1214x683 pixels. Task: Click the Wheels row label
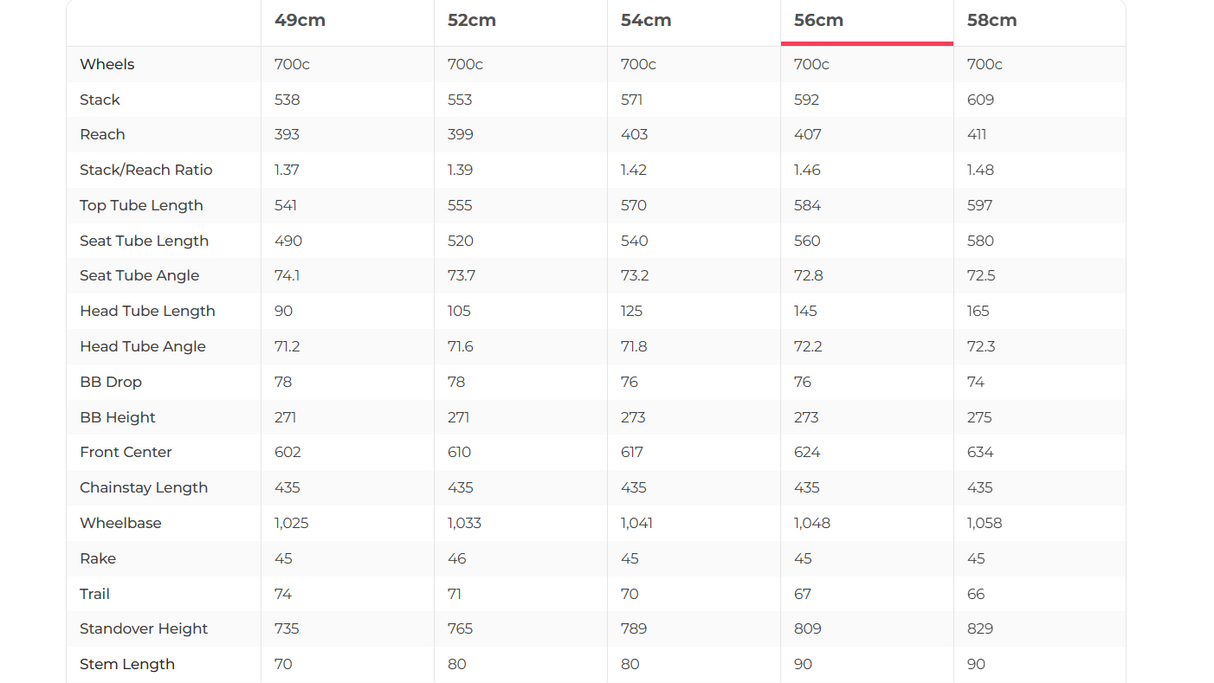(x=107, y=64)
